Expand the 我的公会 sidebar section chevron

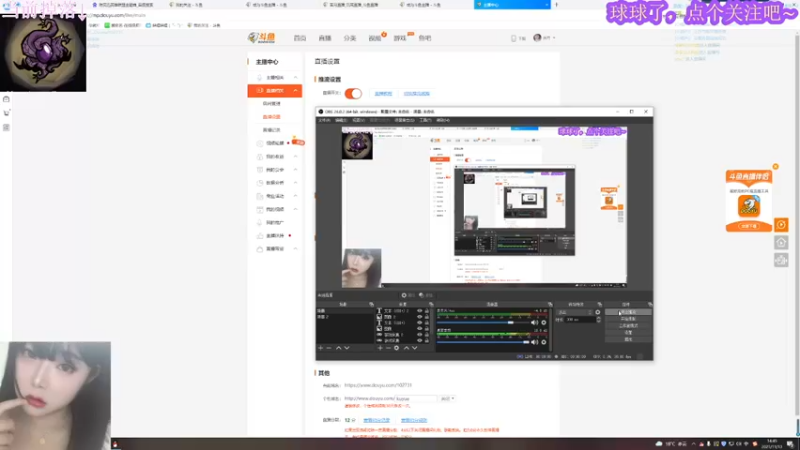pos(295,169)
